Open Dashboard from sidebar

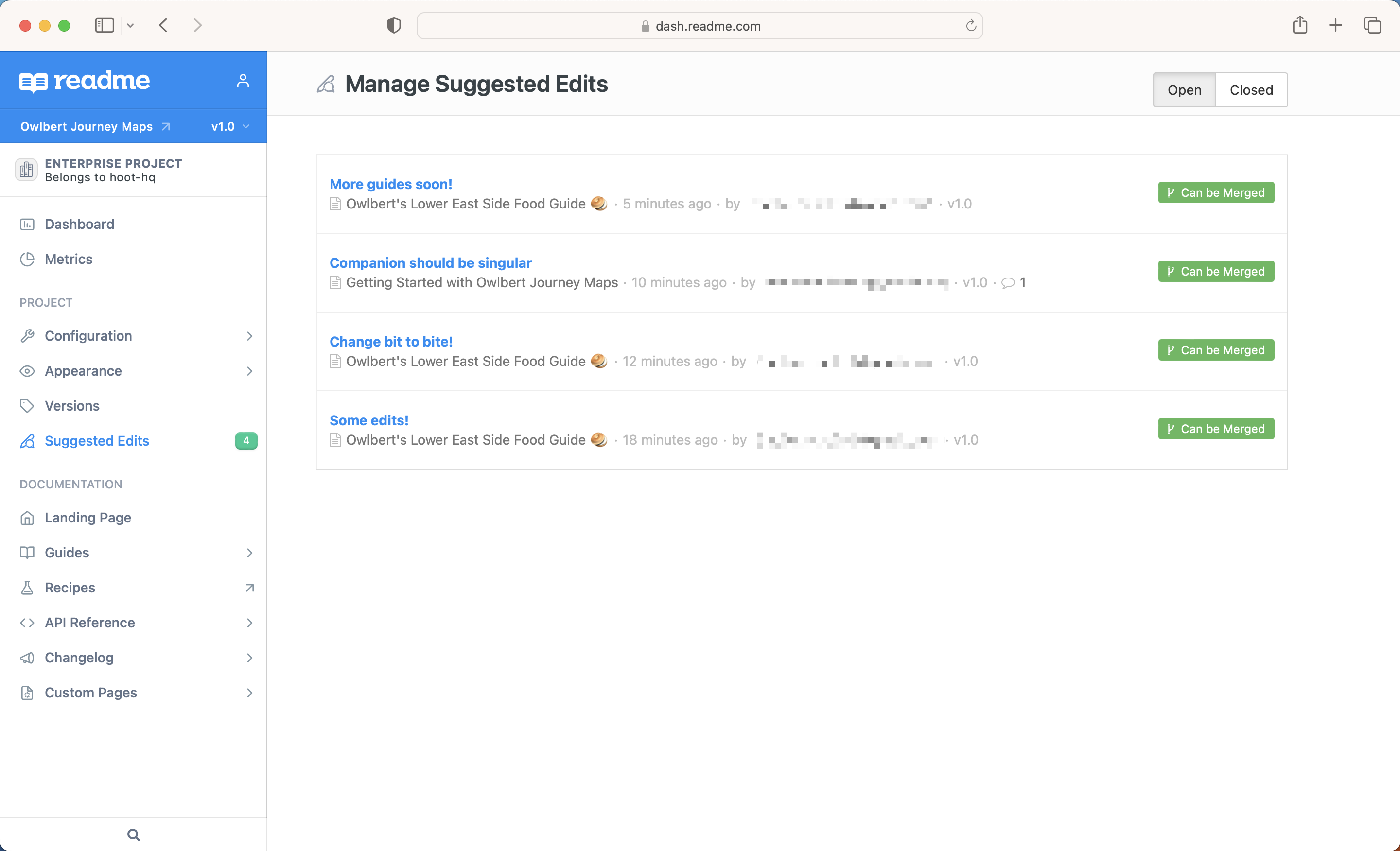pos(79,224)
